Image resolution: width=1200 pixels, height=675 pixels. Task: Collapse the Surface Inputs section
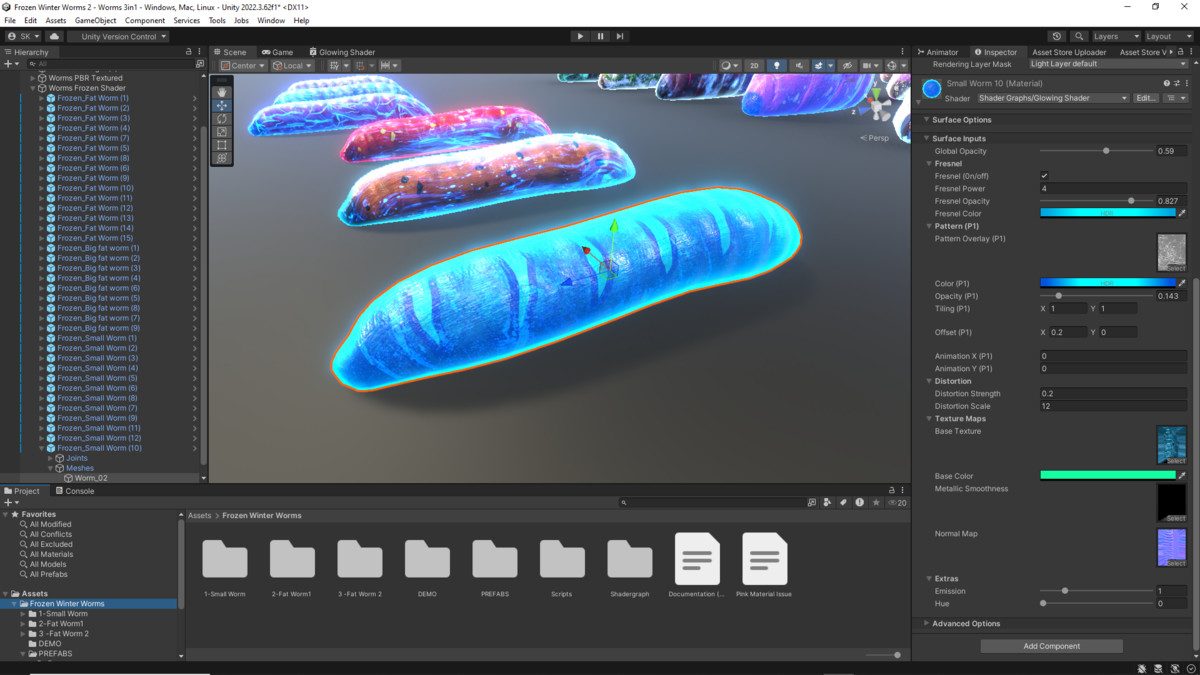click(927, 138)
